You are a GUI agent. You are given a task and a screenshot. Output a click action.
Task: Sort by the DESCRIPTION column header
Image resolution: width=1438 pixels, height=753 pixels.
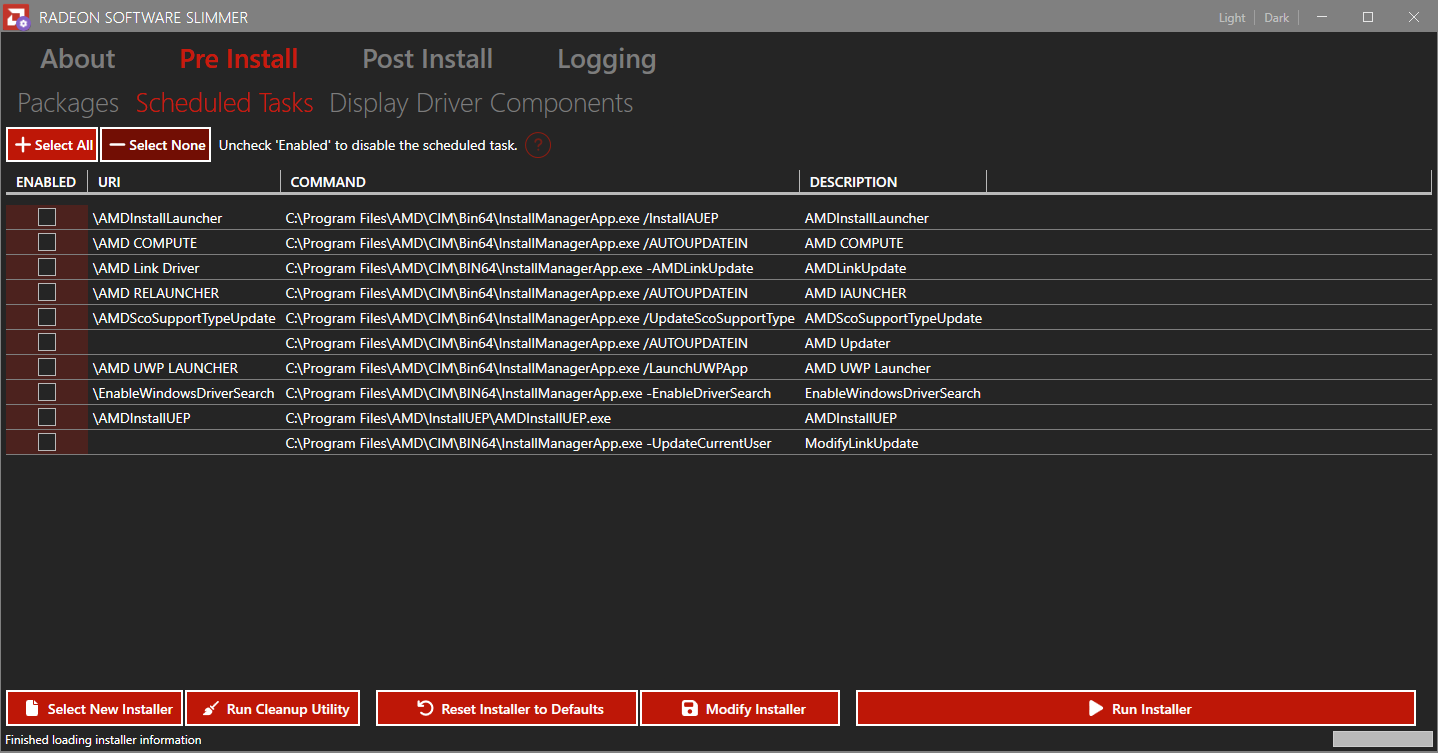tap(893, 182)
